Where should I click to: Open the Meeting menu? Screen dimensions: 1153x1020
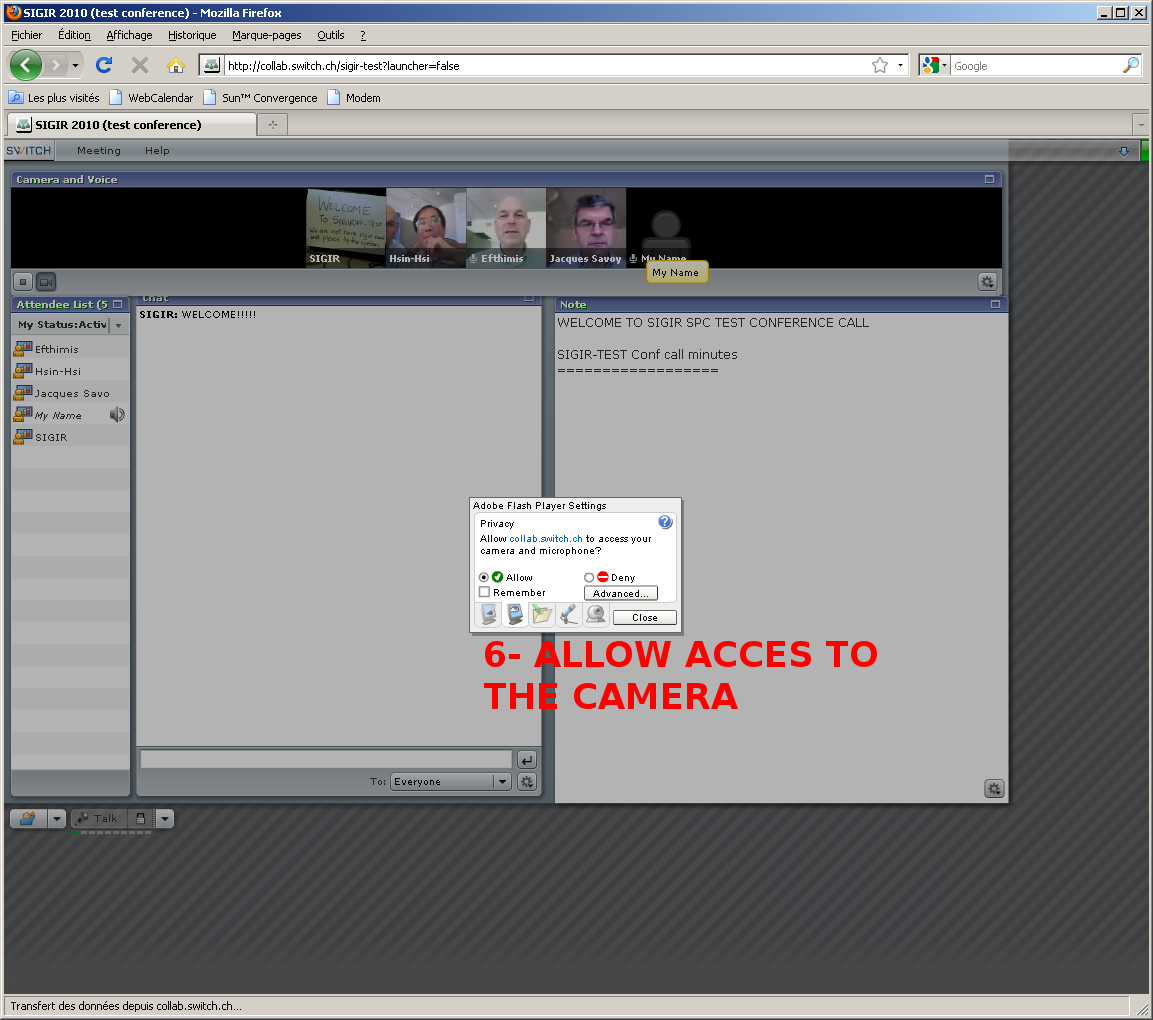[x=98, y=151]
